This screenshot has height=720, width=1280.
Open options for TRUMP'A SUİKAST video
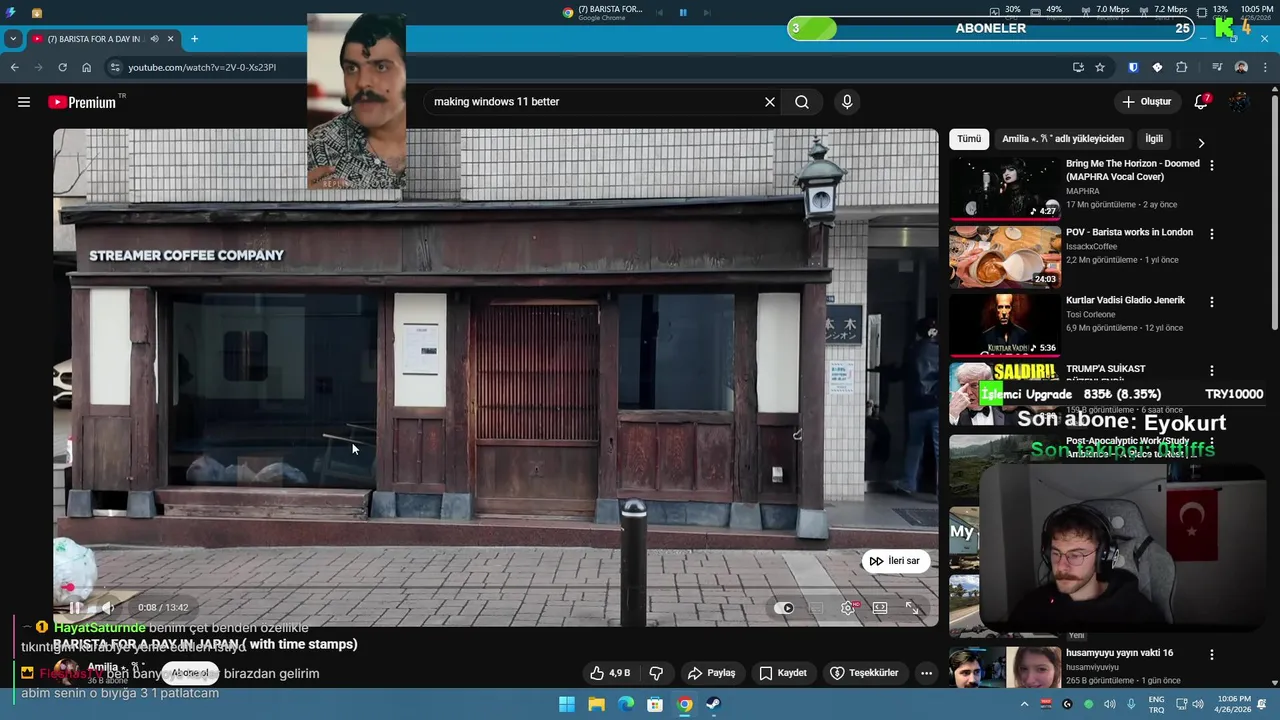[1212, 371]
